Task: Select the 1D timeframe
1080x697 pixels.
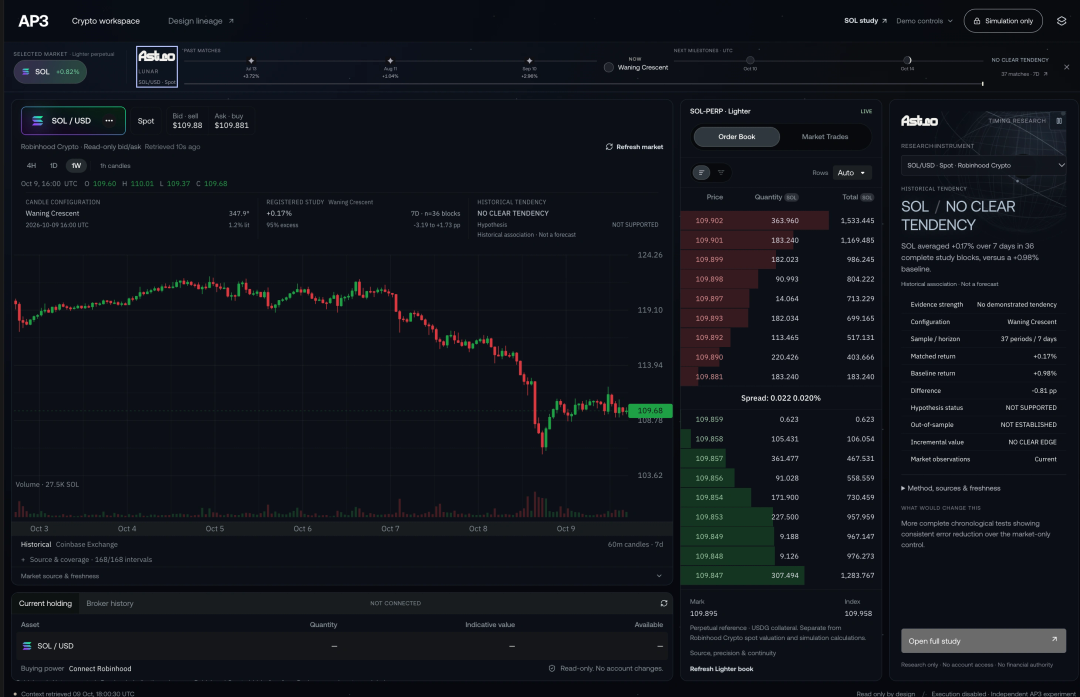Action: [54, 165]
